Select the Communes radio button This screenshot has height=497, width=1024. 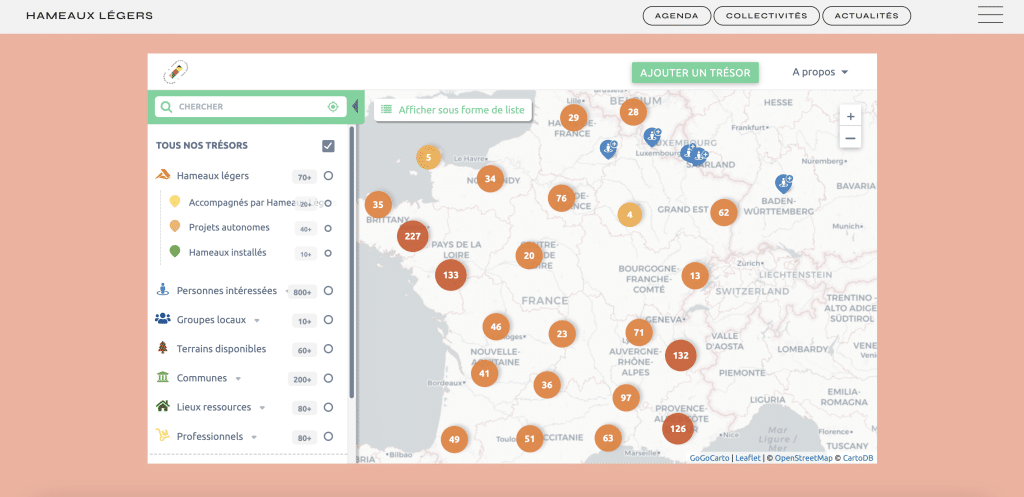[328, 378]
